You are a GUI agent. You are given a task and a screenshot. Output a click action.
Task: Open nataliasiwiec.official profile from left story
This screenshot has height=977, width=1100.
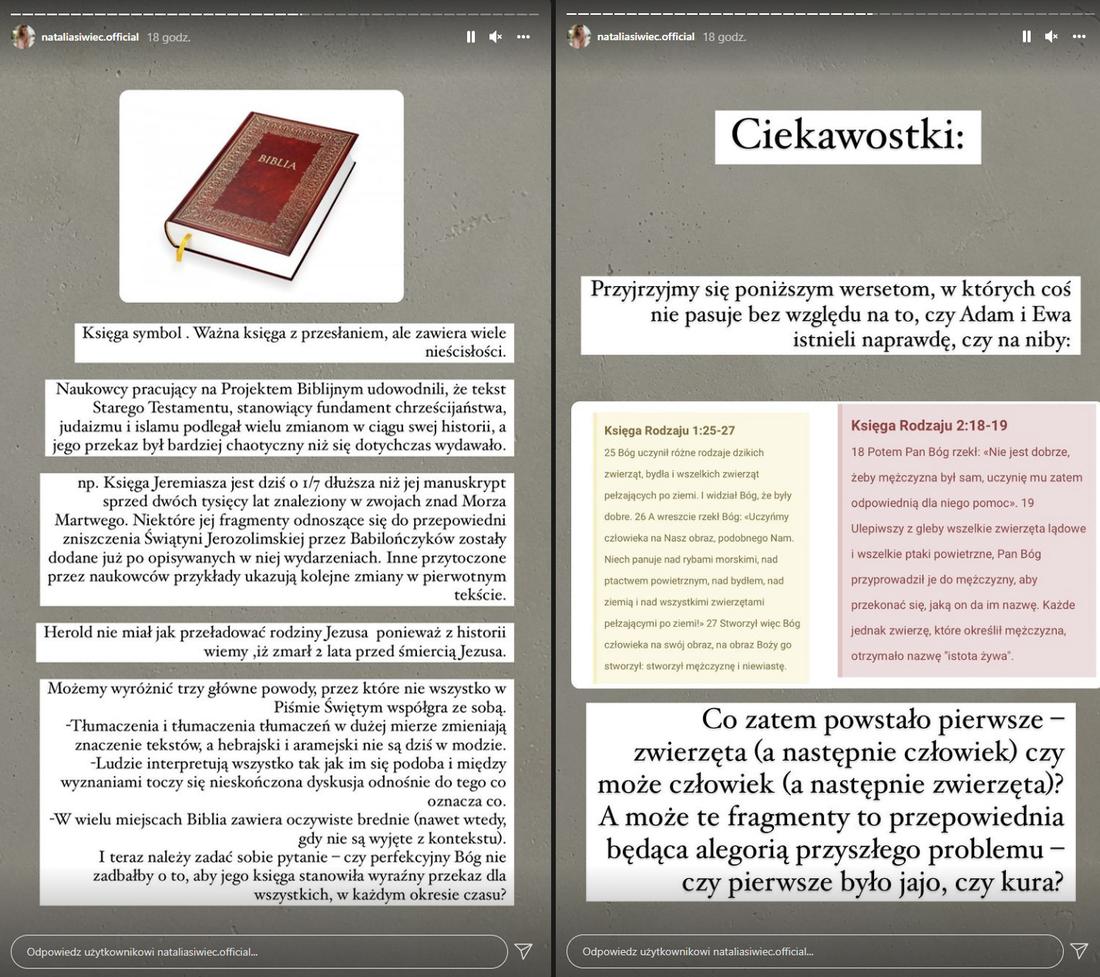pyautogui.click(x=90, y=37)
